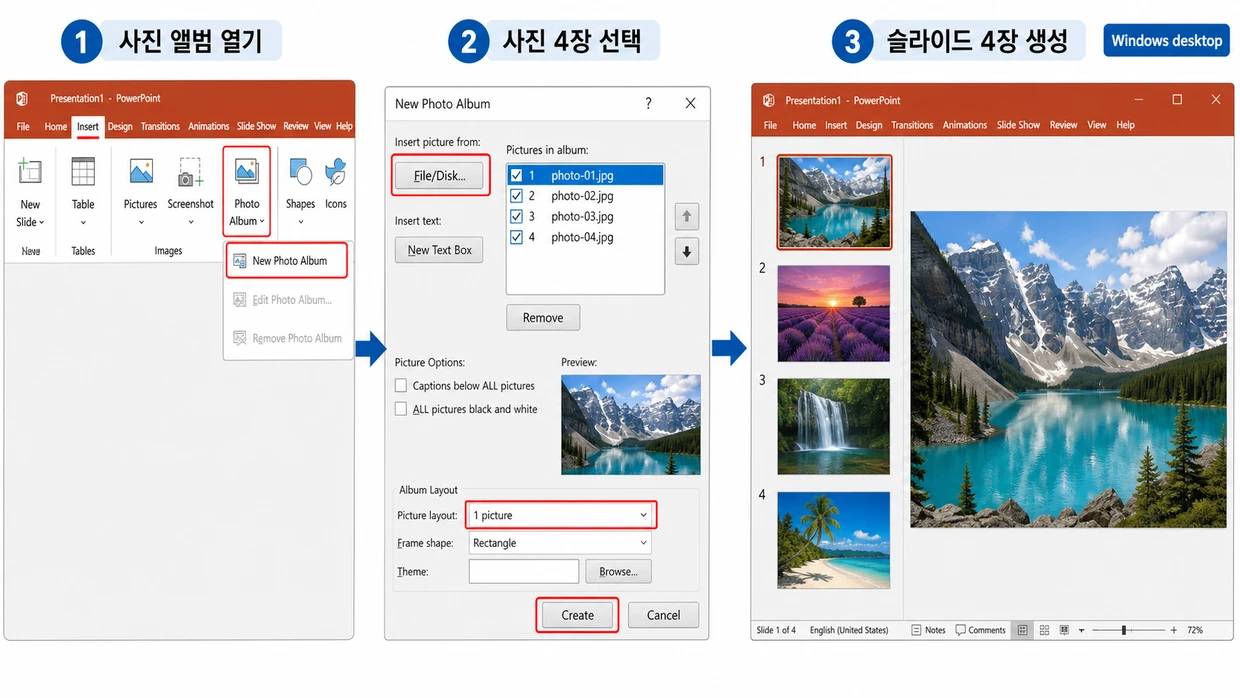Select slide 4 beach palm thumbnail
The width and height of the screenshot is (1240, 698).
coord(834,539)
